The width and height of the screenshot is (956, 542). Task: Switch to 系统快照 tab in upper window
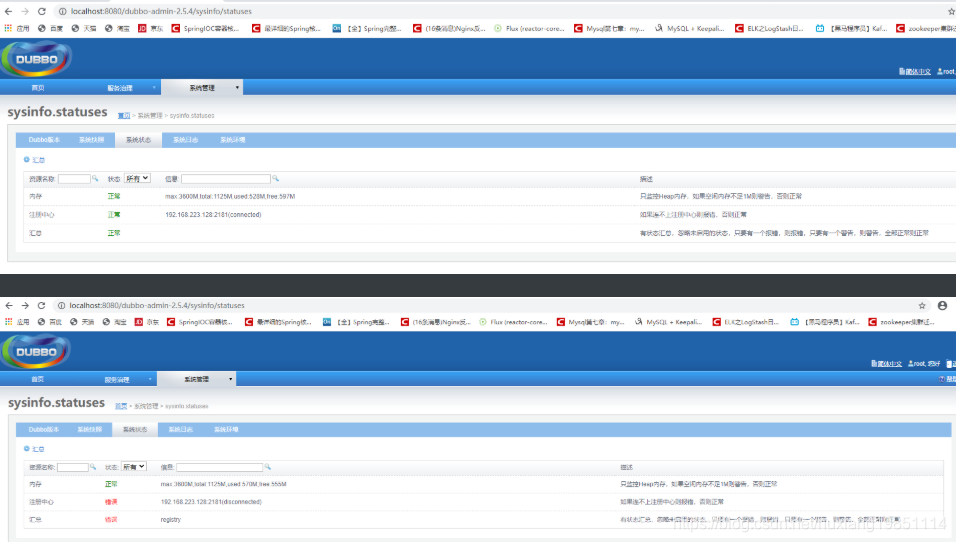tap(91, 140)
